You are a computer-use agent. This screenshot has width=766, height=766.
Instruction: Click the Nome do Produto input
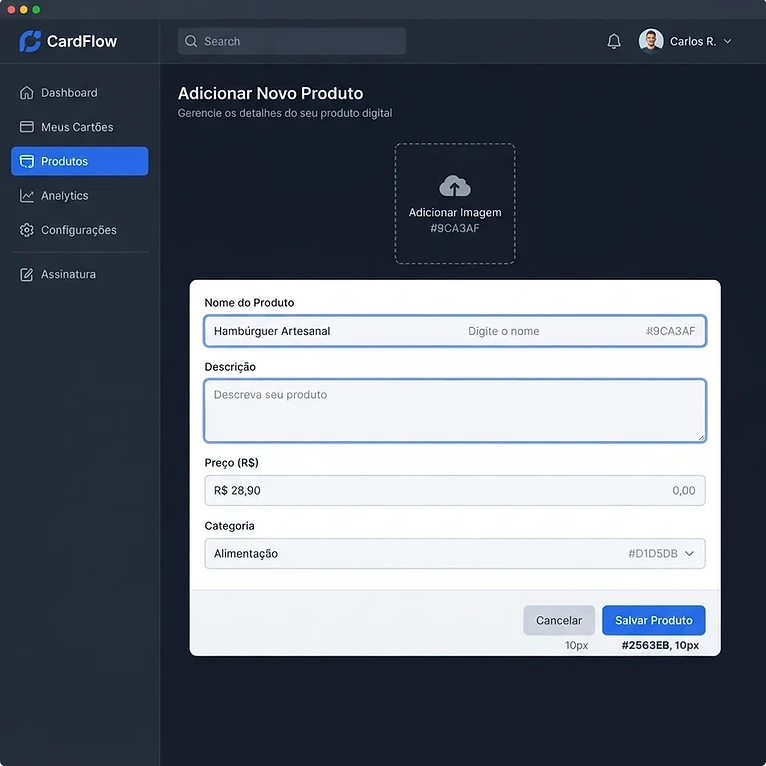455,331
